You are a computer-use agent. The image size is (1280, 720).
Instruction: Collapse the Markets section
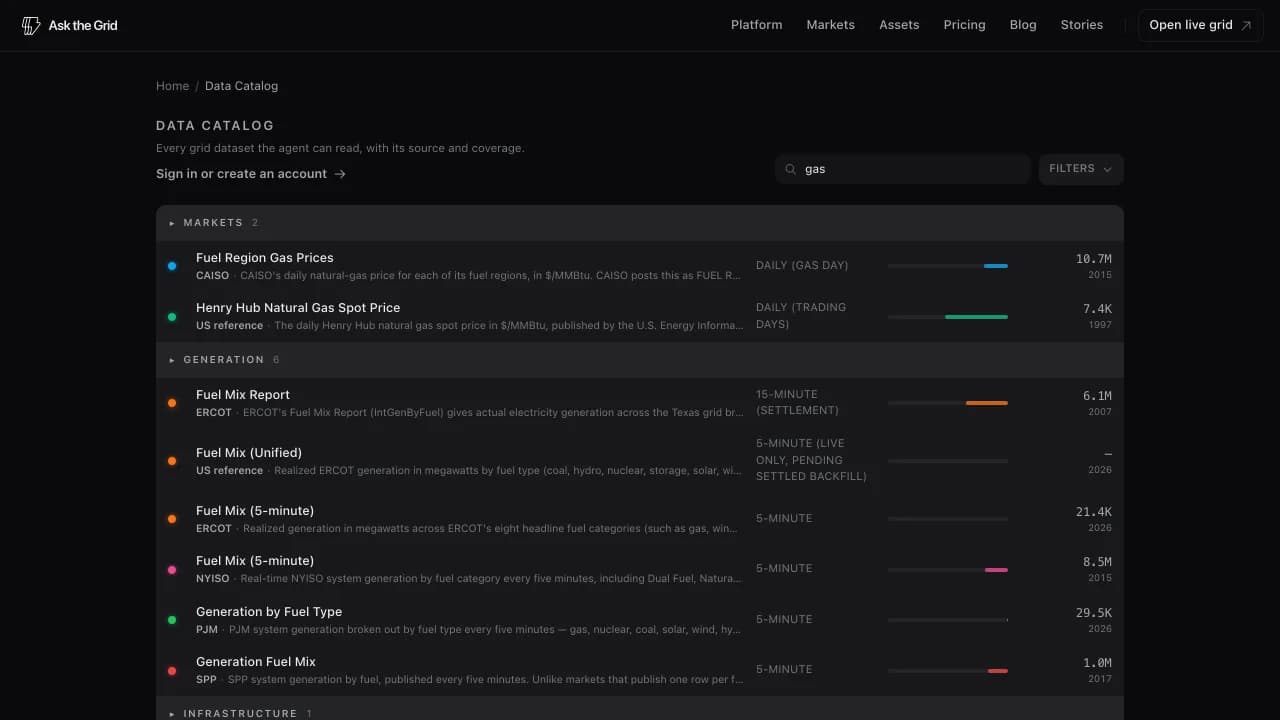pyautogui.click(x=640, y=223)
